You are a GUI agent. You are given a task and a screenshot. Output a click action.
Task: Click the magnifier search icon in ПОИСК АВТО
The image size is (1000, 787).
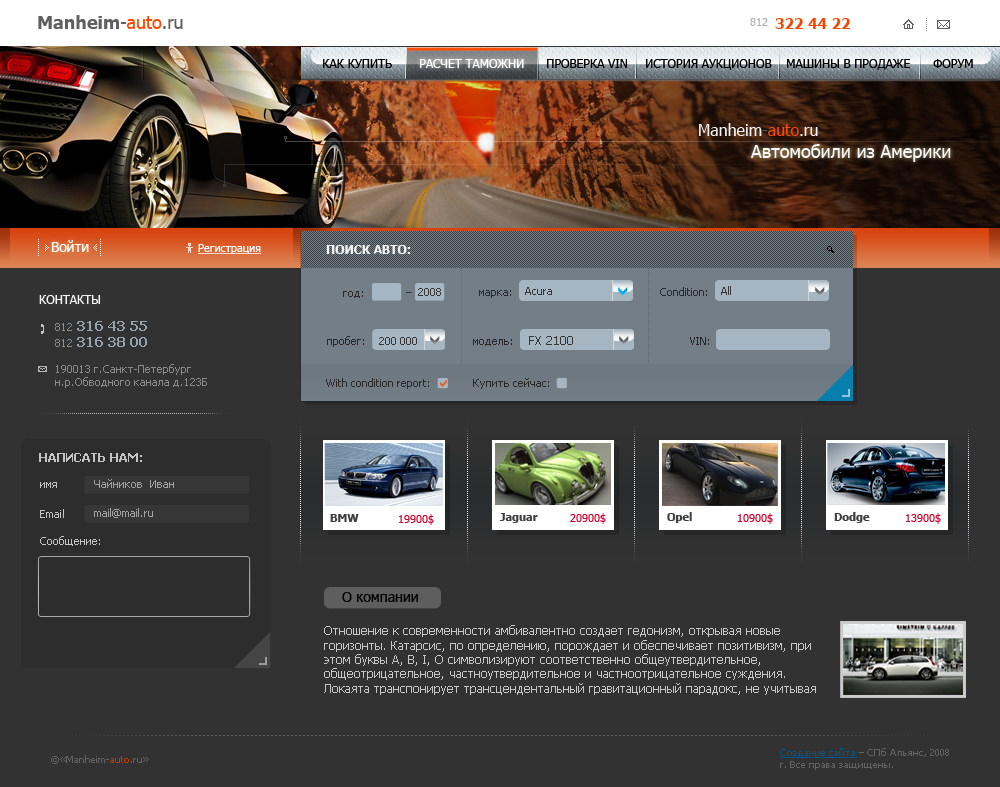tap(830, 249)
